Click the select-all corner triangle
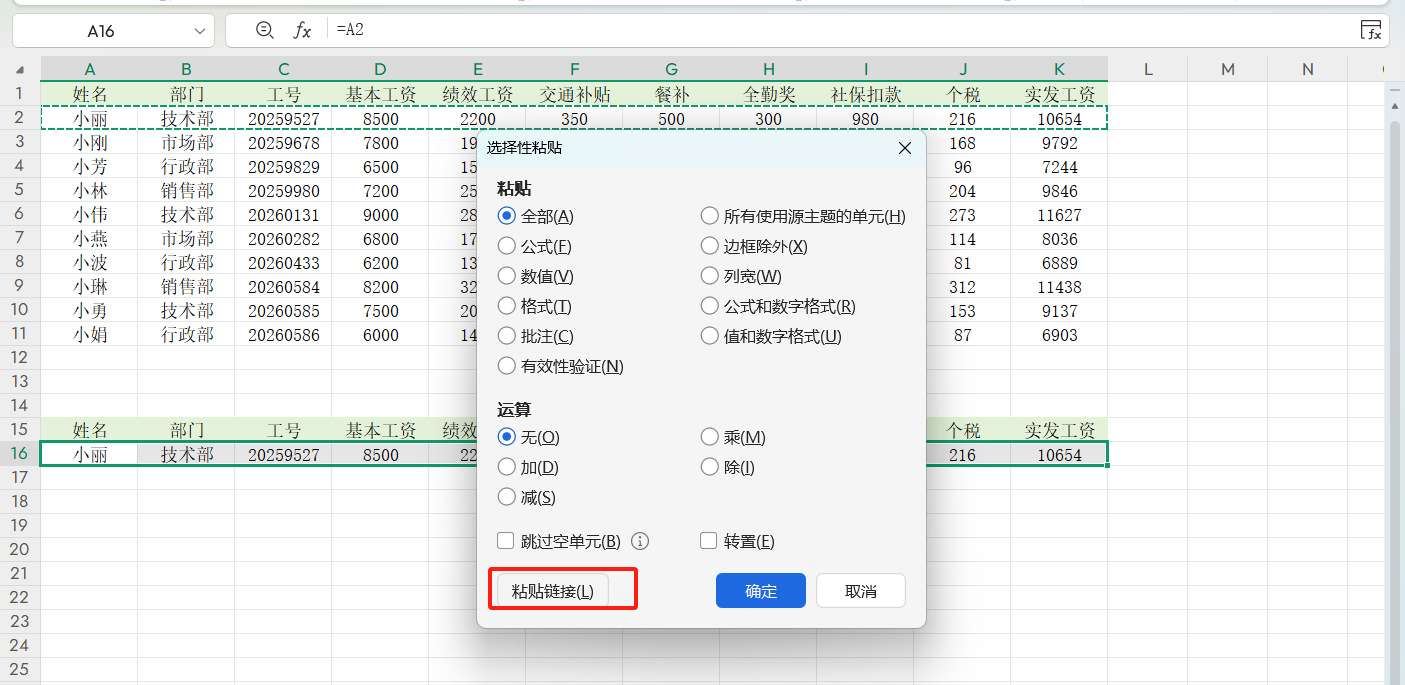 20,70
